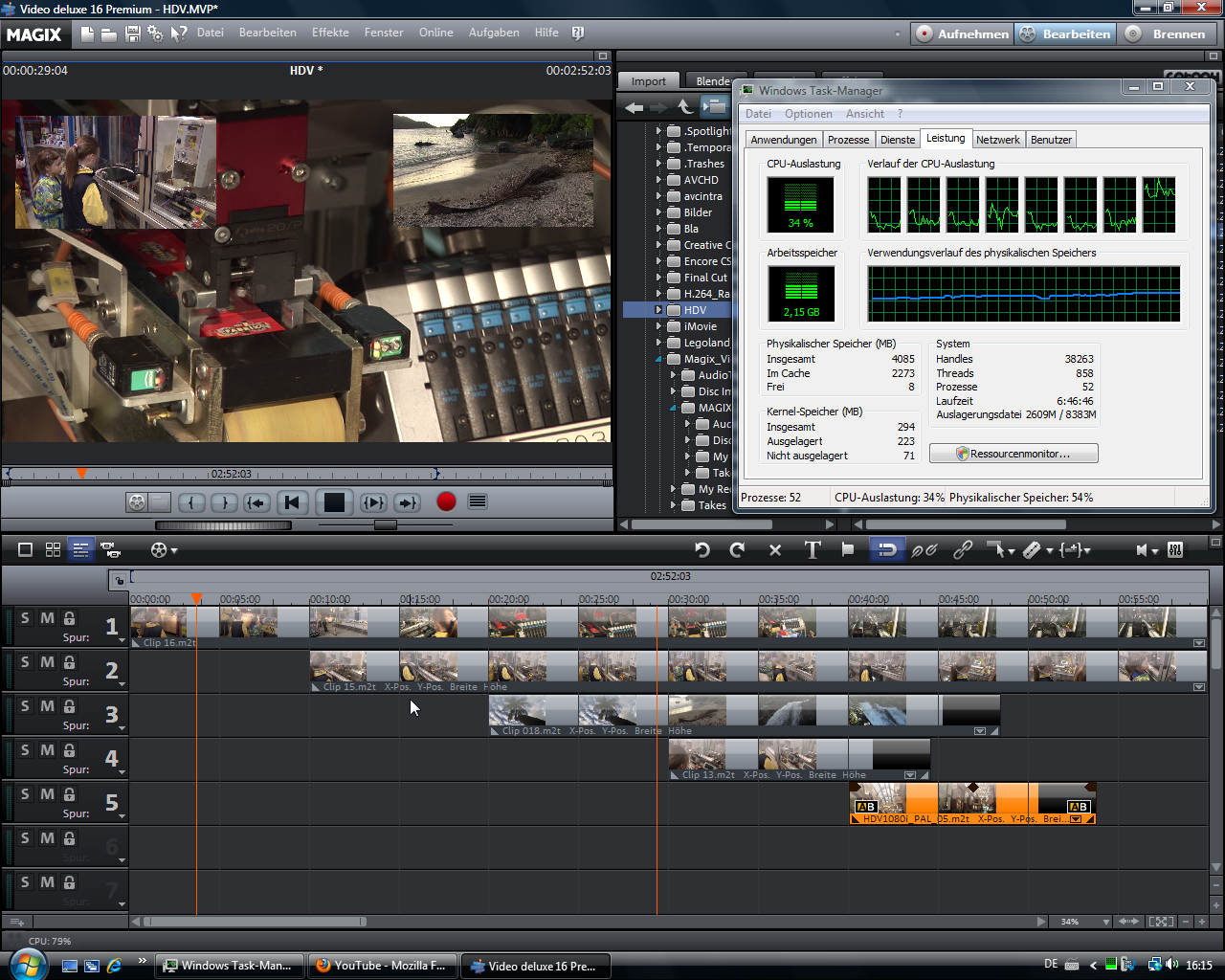Switch to Prozesse tab in Task-Manager

tap(848, 140)
